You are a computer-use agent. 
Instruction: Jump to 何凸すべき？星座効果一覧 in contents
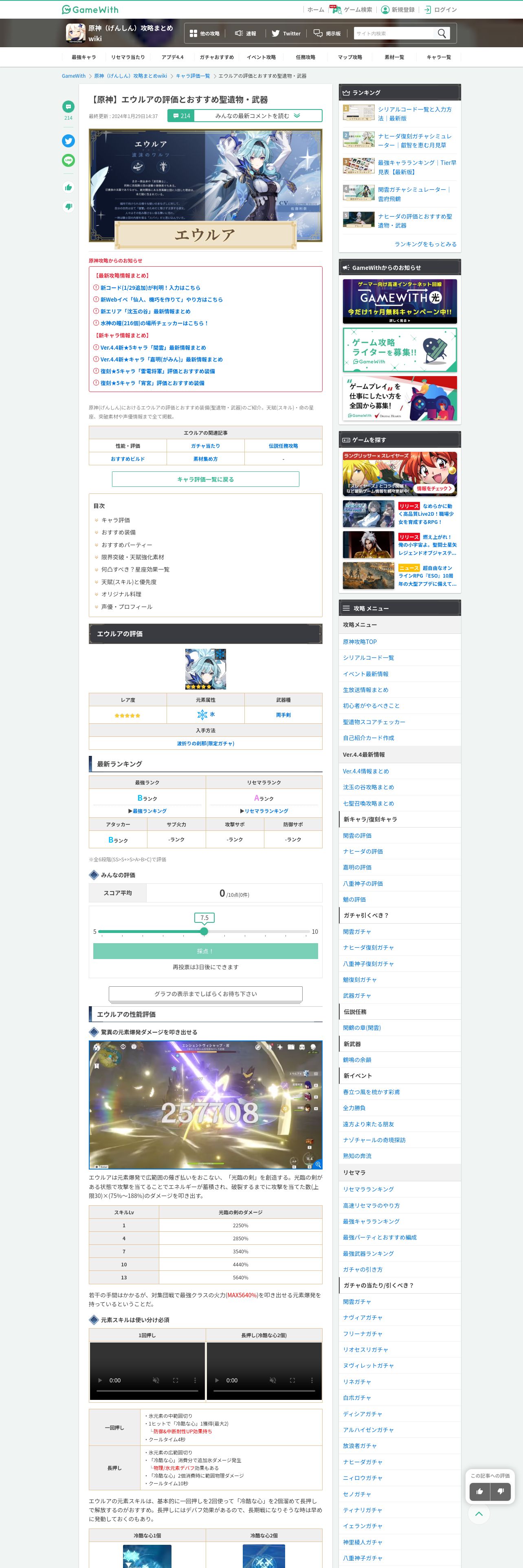coord(135,569)
